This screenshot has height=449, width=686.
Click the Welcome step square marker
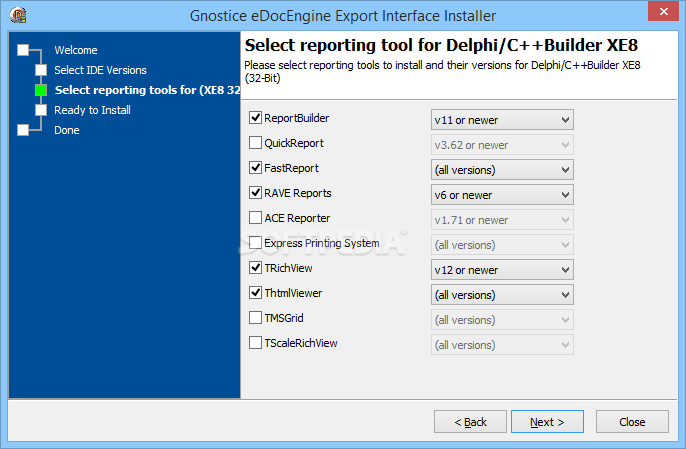[x=23, y=50]
